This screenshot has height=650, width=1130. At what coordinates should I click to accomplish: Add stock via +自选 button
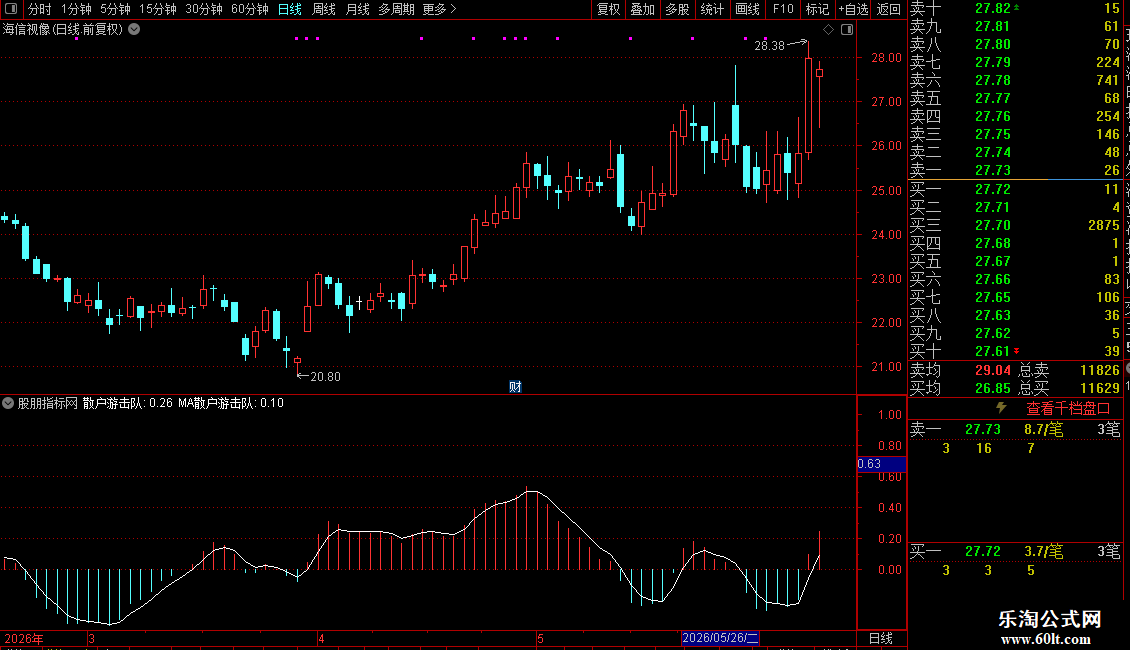(x=853, y=9)
